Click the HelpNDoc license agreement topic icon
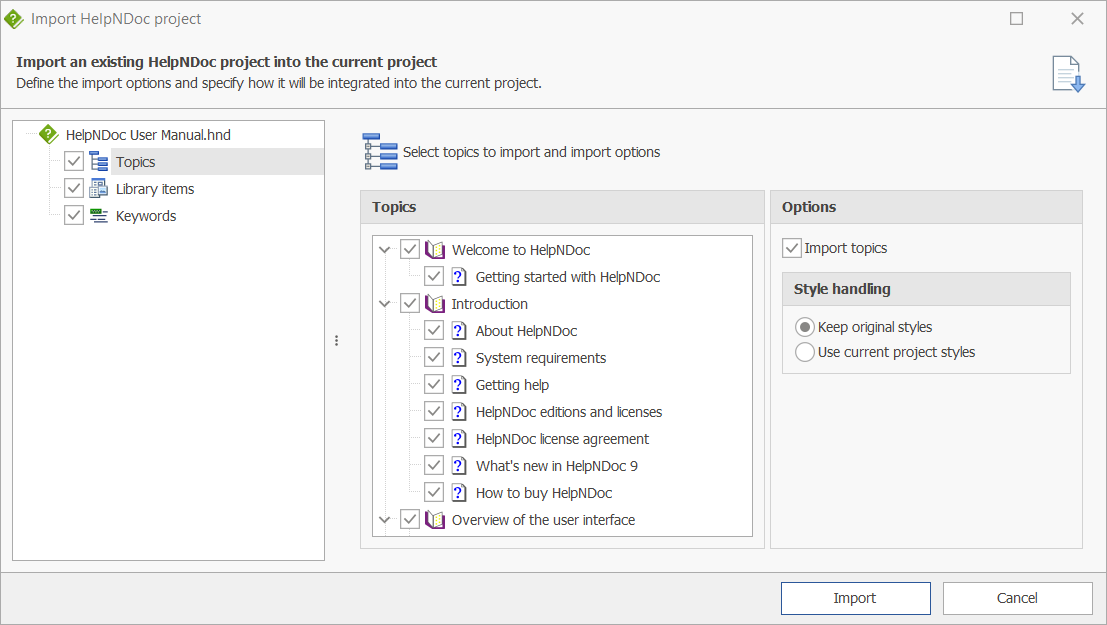Image resolution: width=1107 pixels, height=625 pixels. 459,439
